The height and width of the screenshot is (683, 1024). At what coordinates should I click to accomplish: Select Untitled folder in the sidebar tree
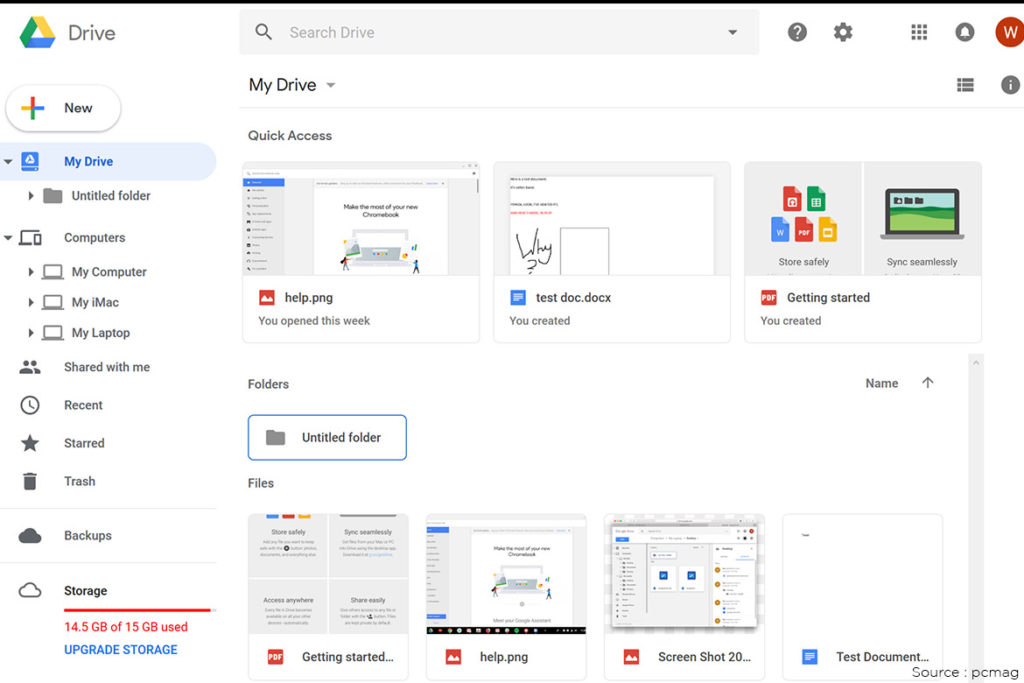(x=111, y=195)
